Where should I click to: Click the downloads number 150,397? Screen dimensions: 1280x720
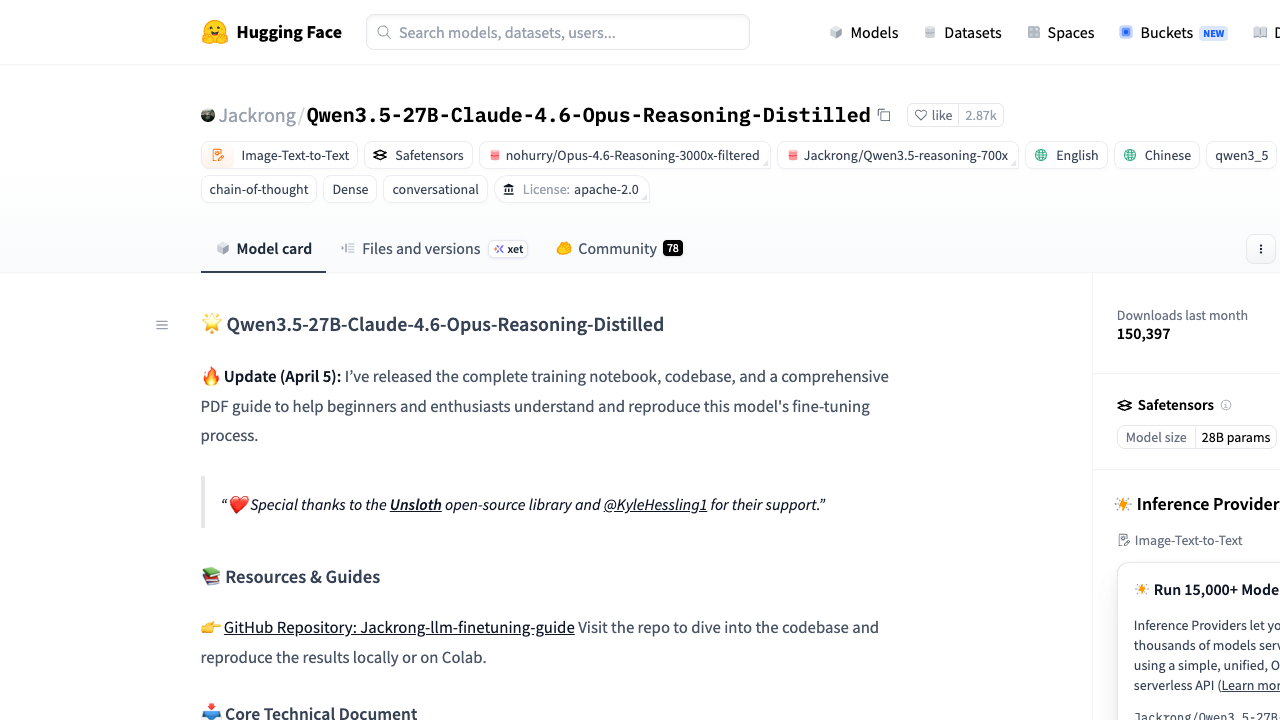(1143, 334)
